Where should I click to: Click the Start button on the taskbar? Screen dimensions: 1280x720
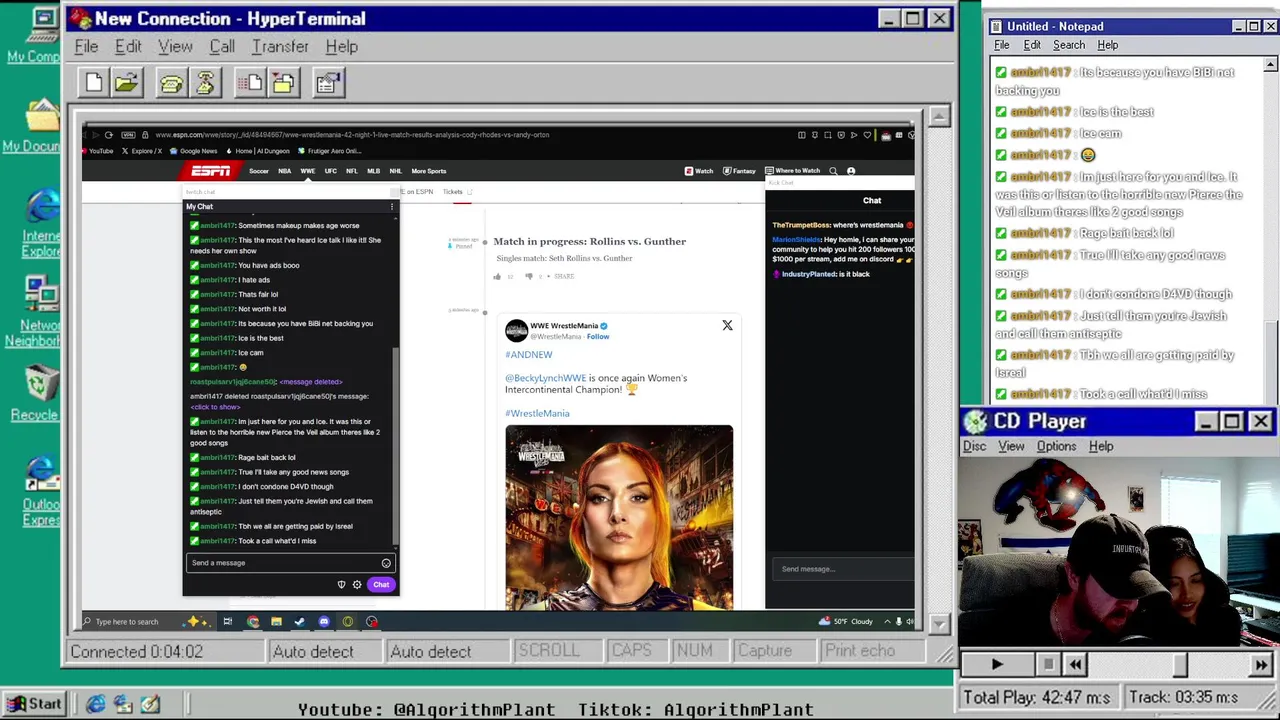point(33,704)
